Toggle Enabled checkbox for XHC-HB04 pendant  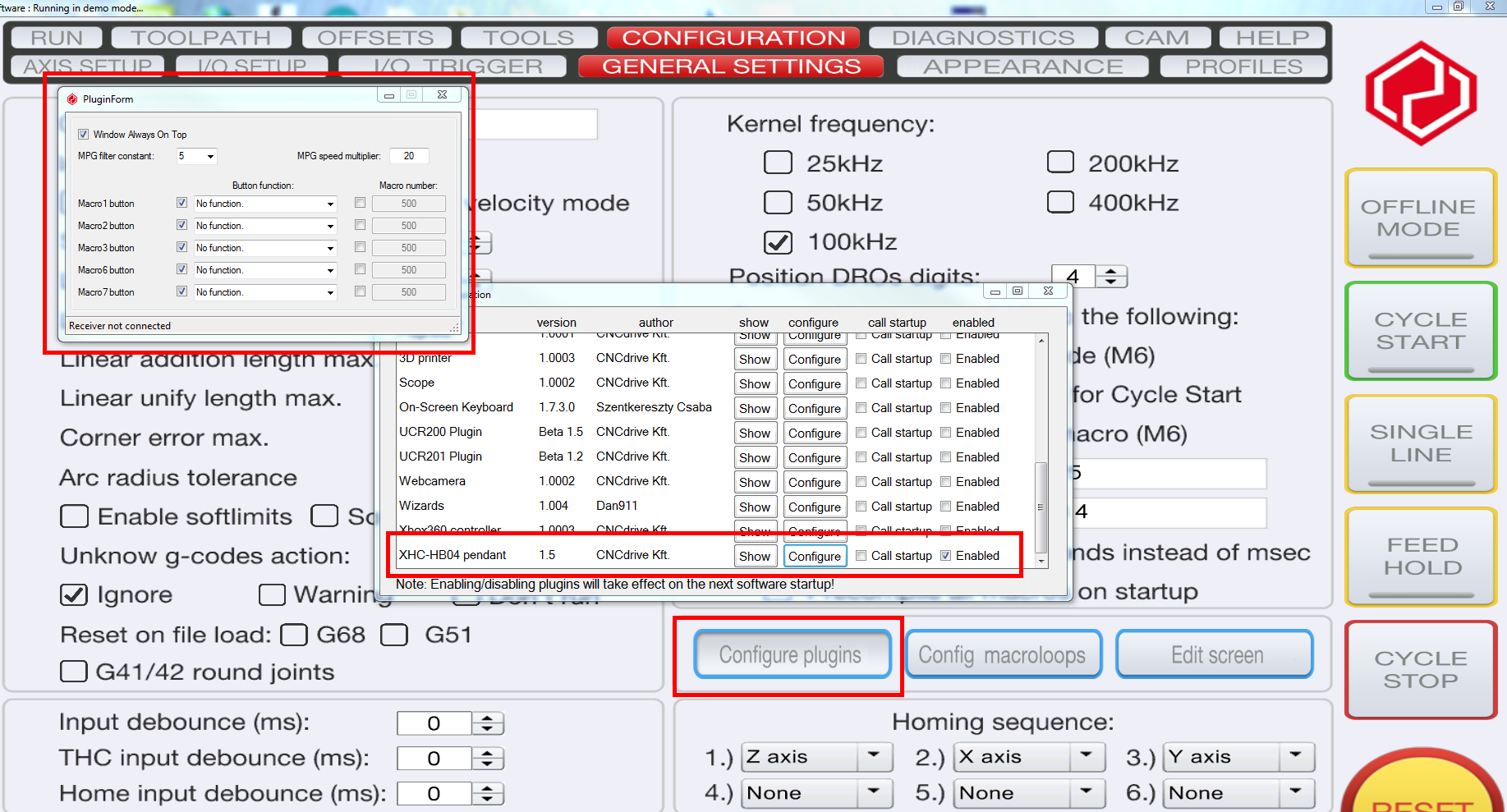coord(946,556)
